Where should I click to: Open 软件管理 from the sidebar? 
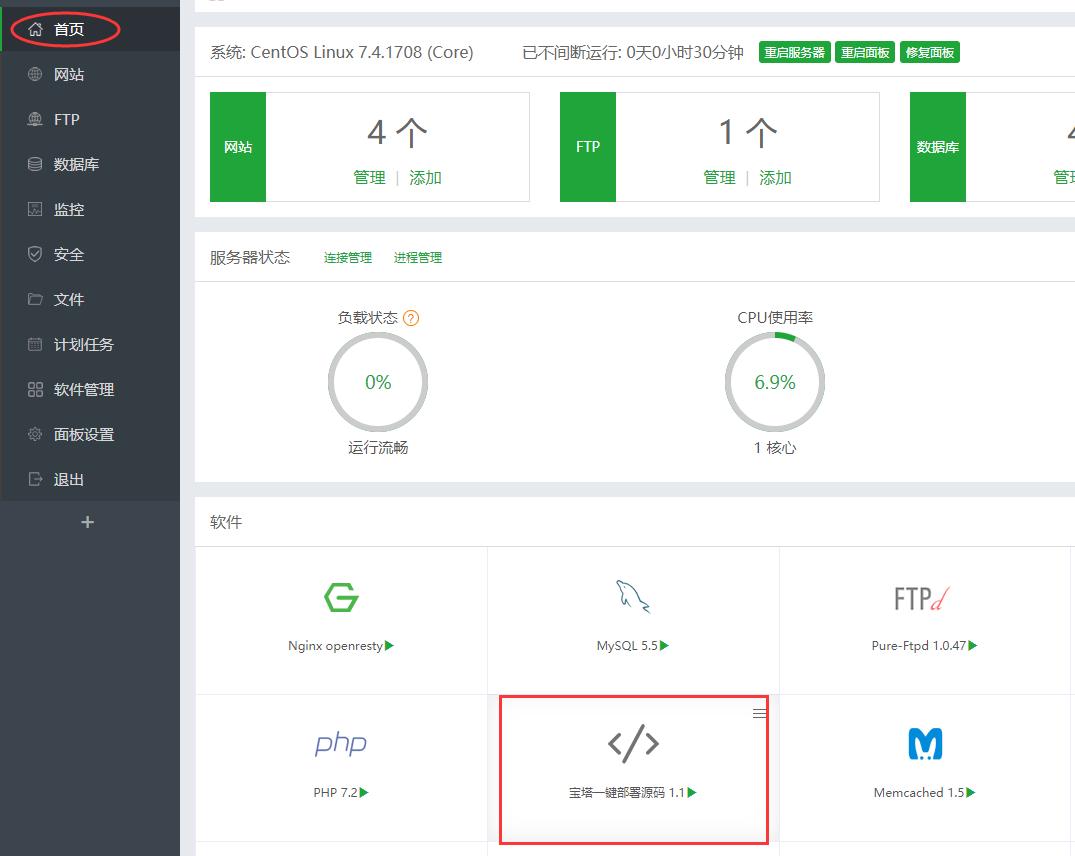(90, 389)
